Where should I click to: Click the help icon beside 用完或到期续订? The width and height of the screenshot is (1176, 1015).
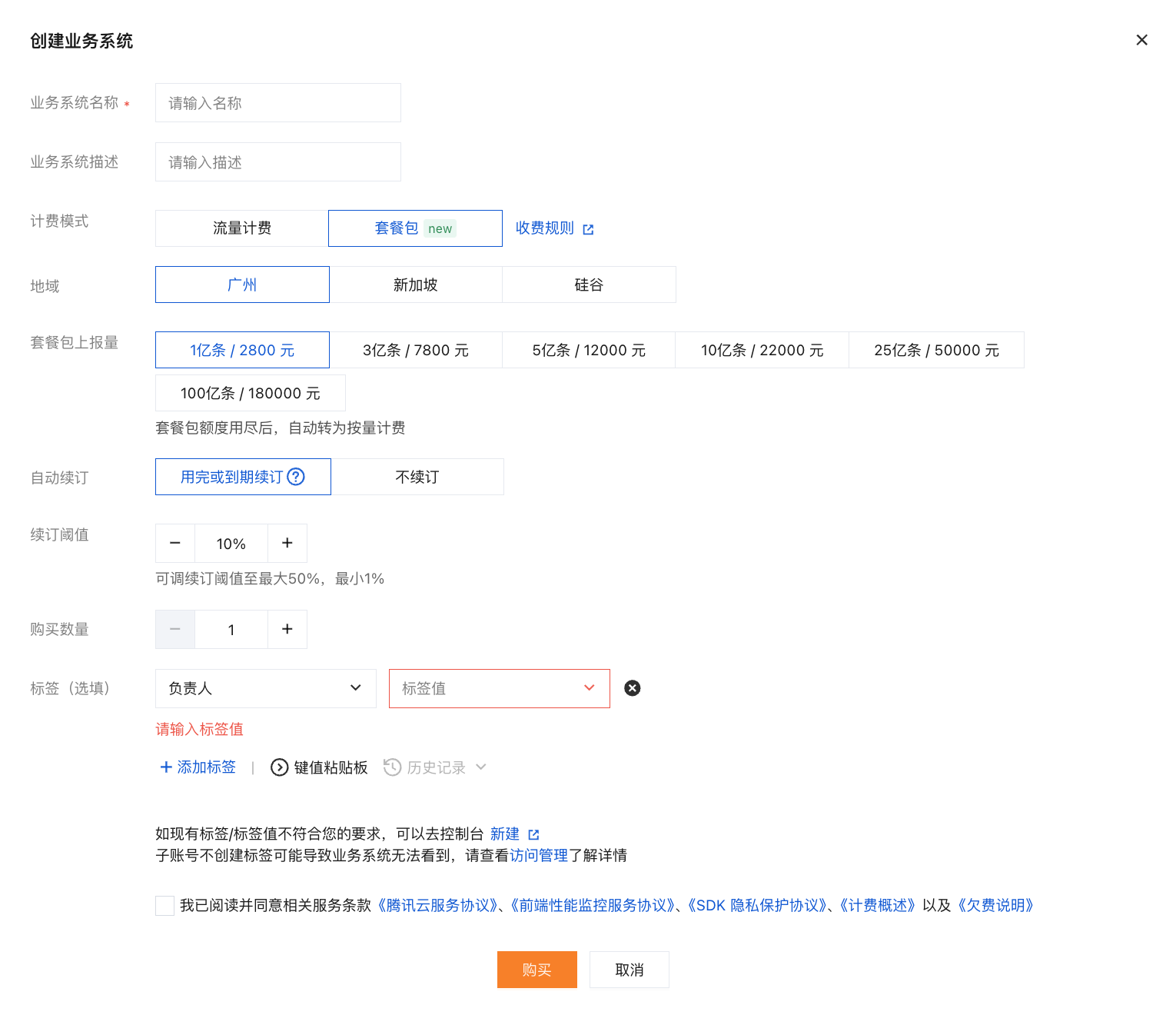tap(296, 477)
